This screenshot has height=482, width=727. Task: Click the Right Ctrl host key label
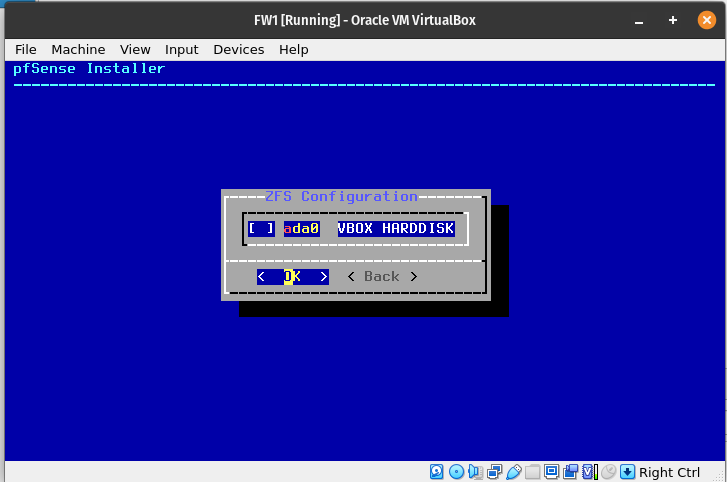(x=669, y=472)
